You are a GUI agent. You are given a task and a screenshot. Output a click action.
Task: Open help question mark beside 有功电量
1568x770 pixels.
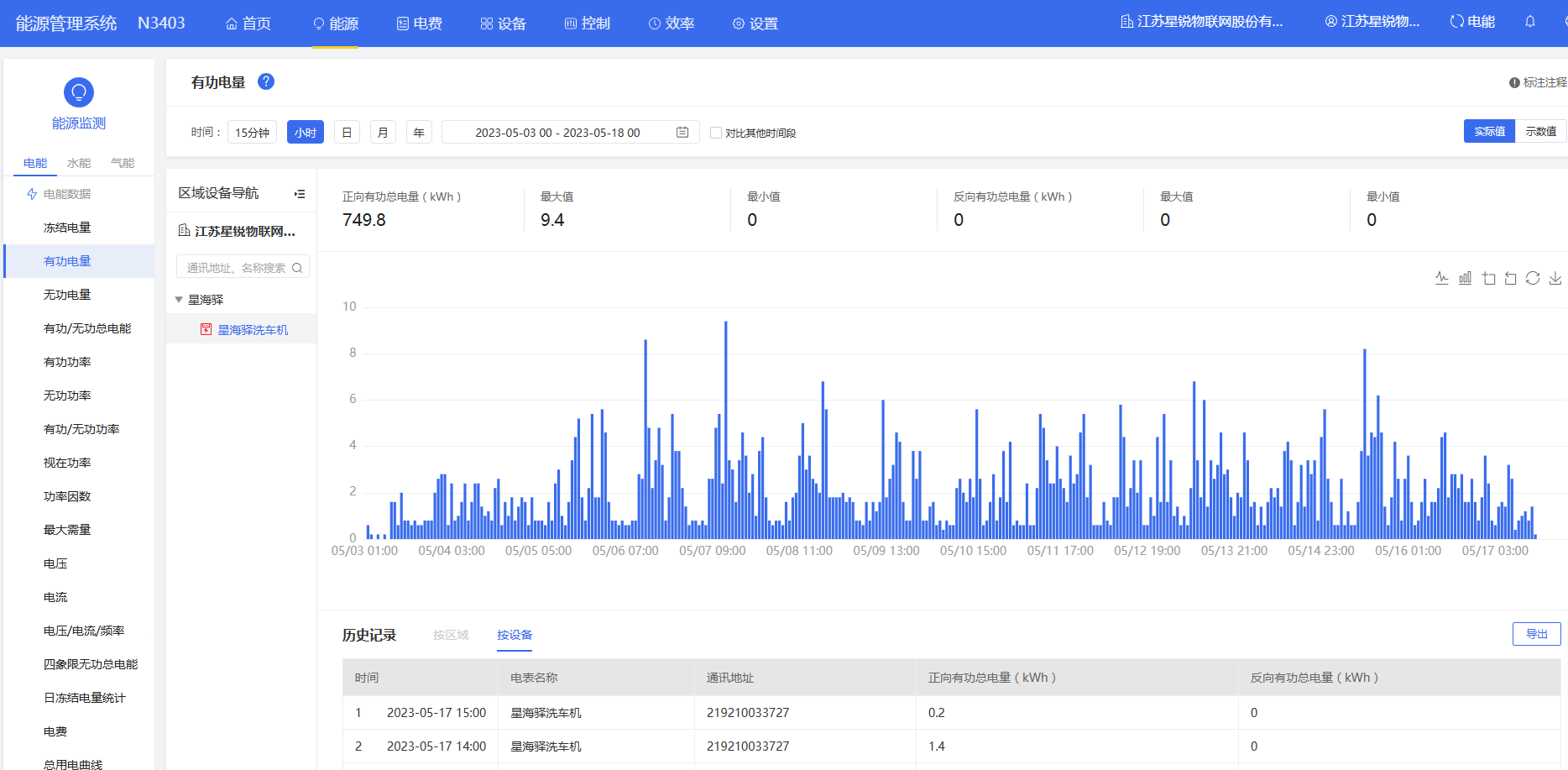point(266,81)
